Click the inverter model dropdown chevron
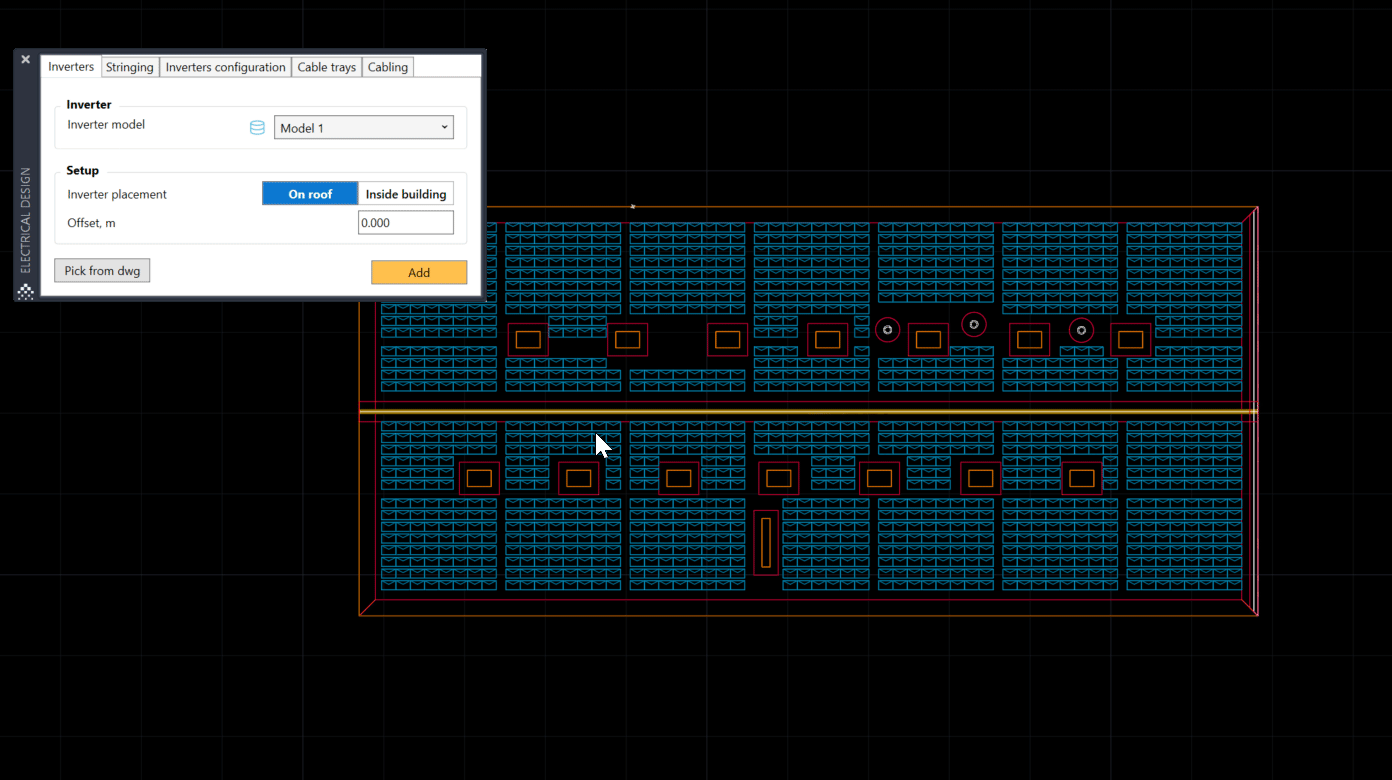This screenshot has width=1392, height=780. pos(445,127)
